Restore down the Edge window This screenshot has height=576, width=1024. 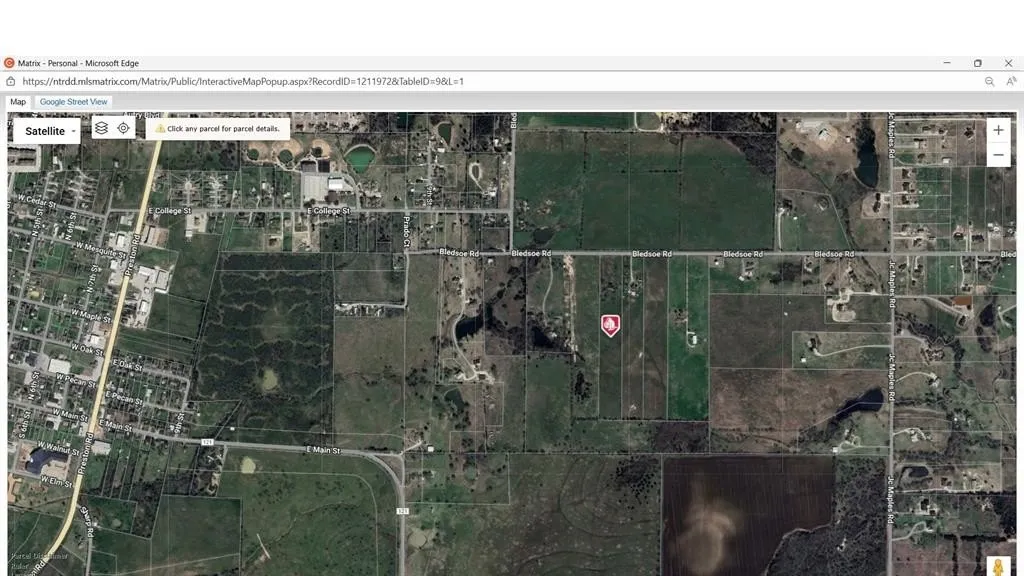click(977, 63)
